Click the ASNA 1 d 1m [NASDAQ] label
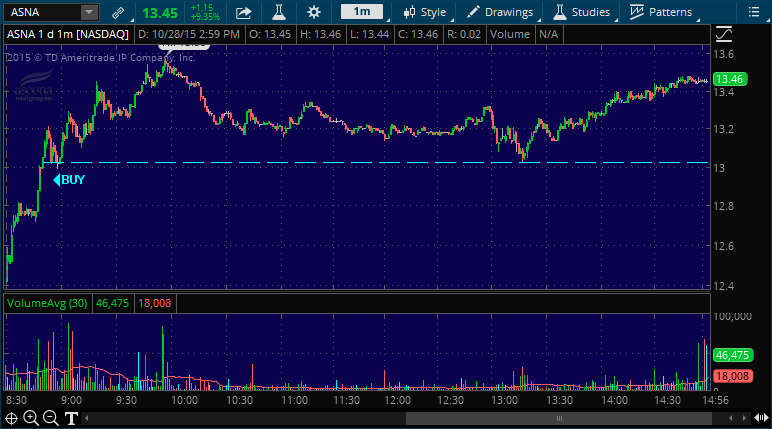This screenshot has height=429, width=772. pos(68,34)
